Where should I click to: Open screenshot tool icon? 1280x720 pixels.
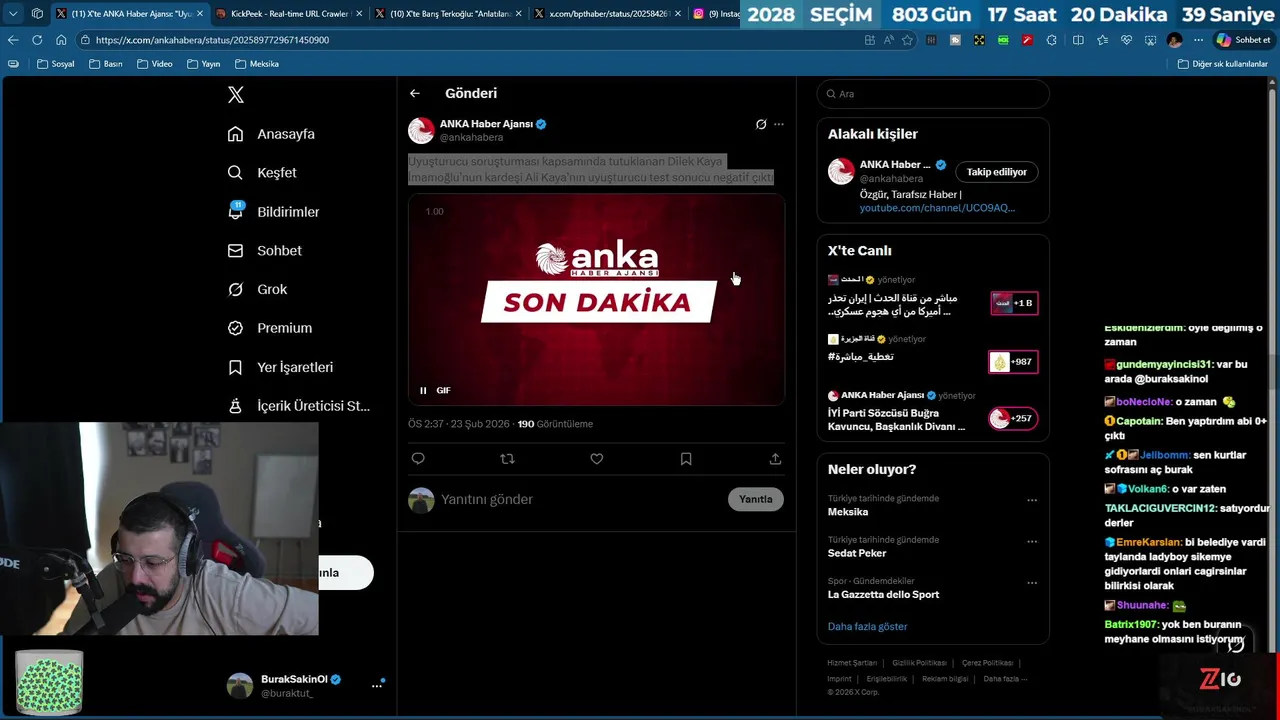(1150, 40)
